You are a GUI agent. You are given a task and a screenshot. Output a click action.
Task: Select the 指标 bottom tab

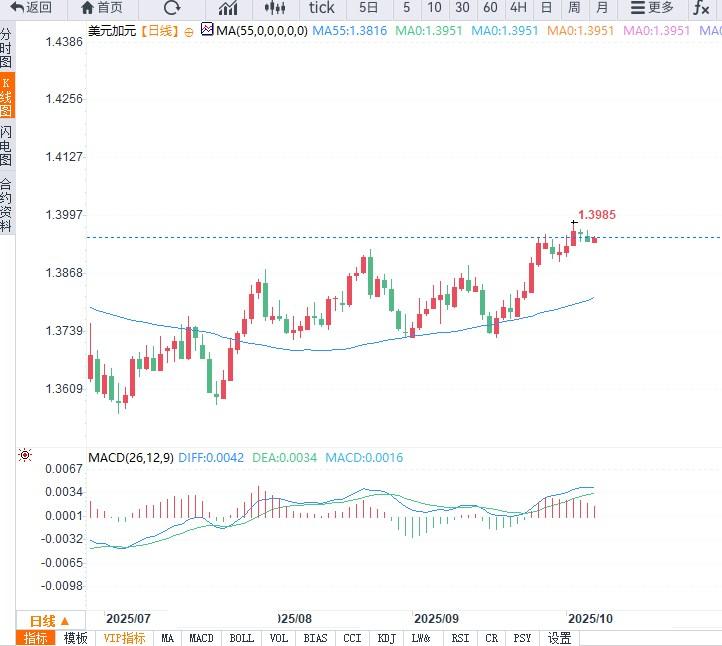[x=35, y=638]
